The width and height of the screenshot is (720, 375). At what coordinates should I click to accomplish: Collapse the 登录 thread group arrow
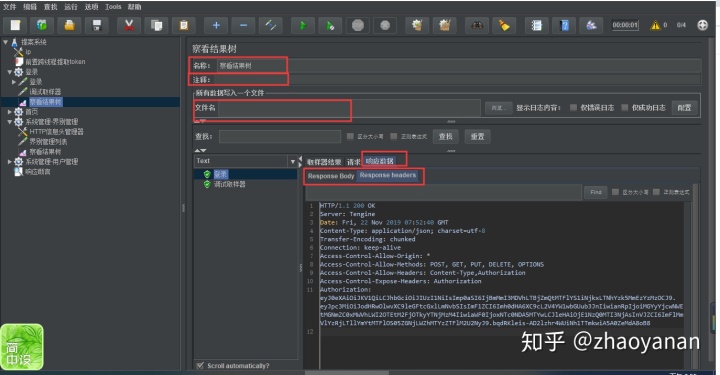(10, 72)
